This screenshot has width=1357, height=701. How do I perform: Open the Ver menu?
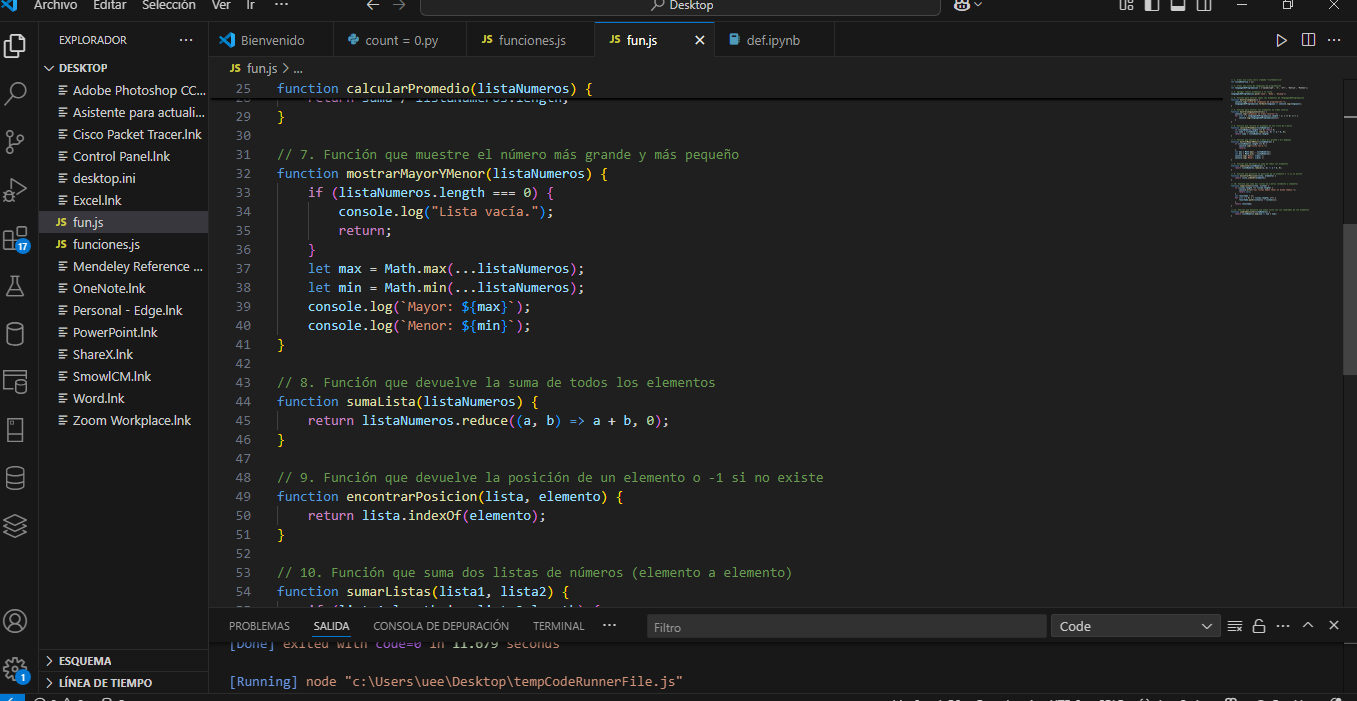coord(221,5)
